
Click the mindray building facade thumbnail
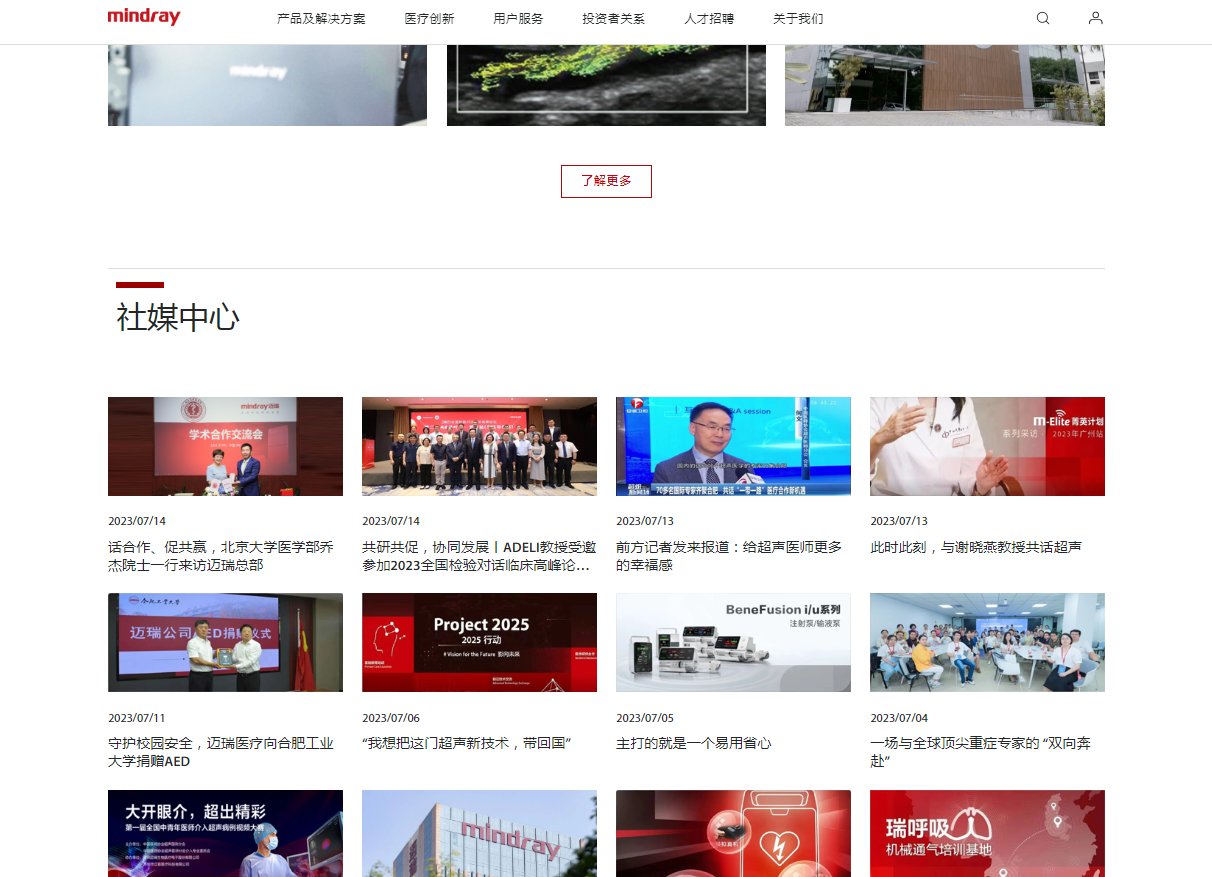[479, 833]
